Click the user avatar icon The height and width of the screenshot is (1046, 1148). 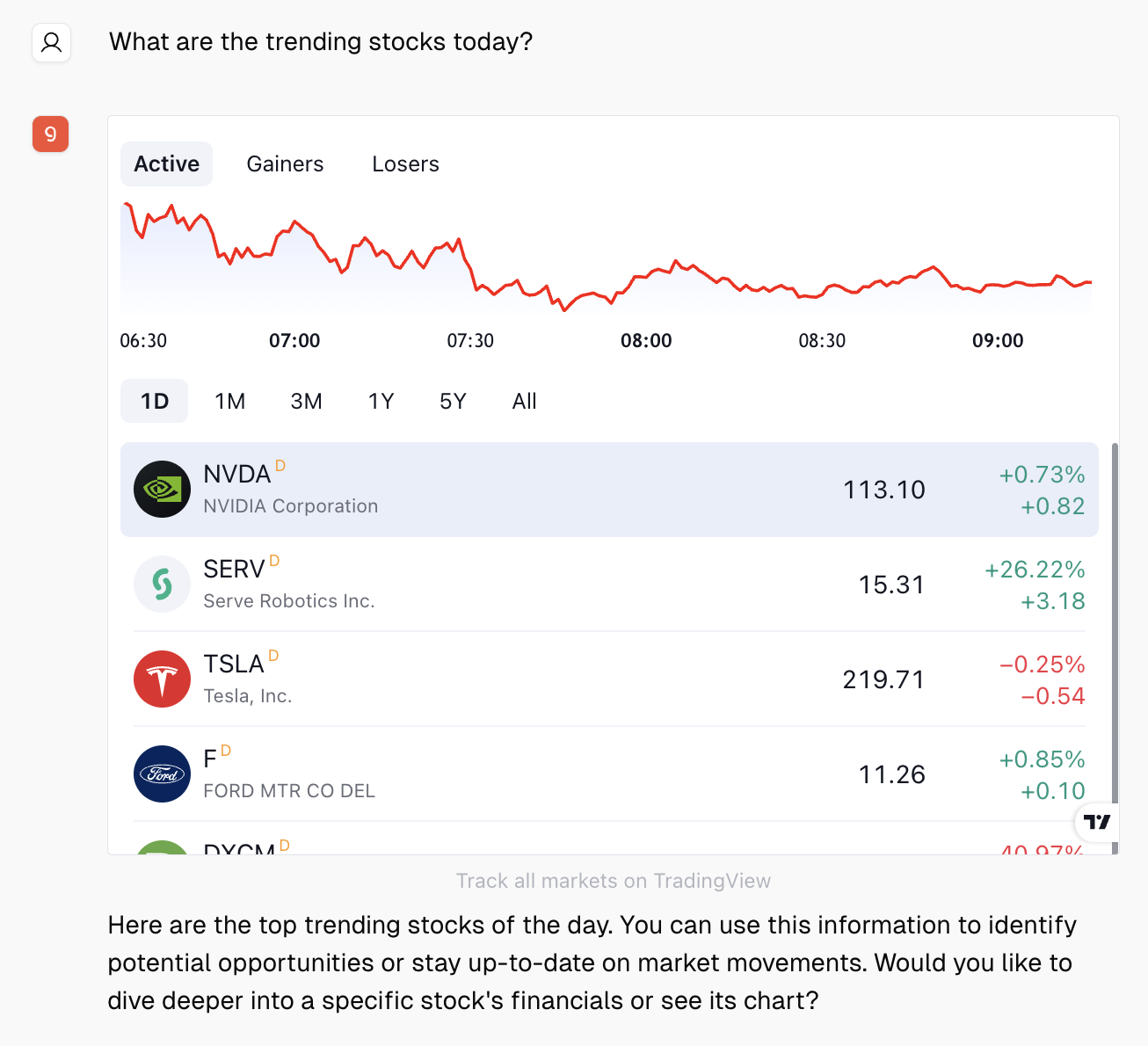[x=52, y=42]
